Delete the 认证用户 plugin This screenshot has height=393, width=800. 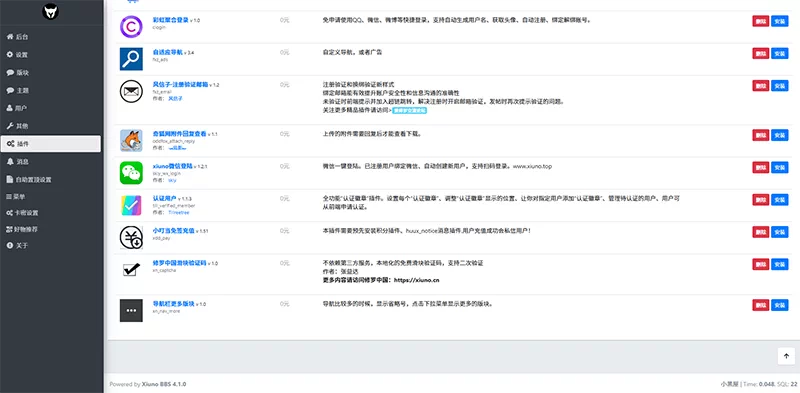(760, 200)
